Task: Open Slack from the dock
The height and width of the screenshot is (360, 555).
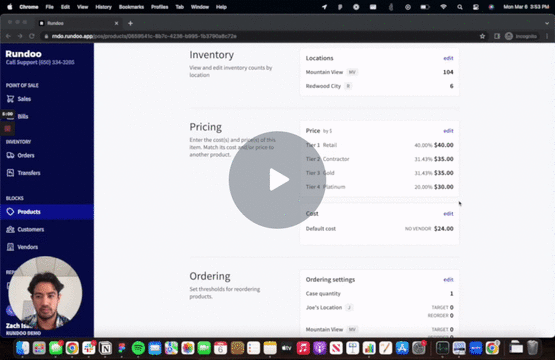Action: (89, 348)
